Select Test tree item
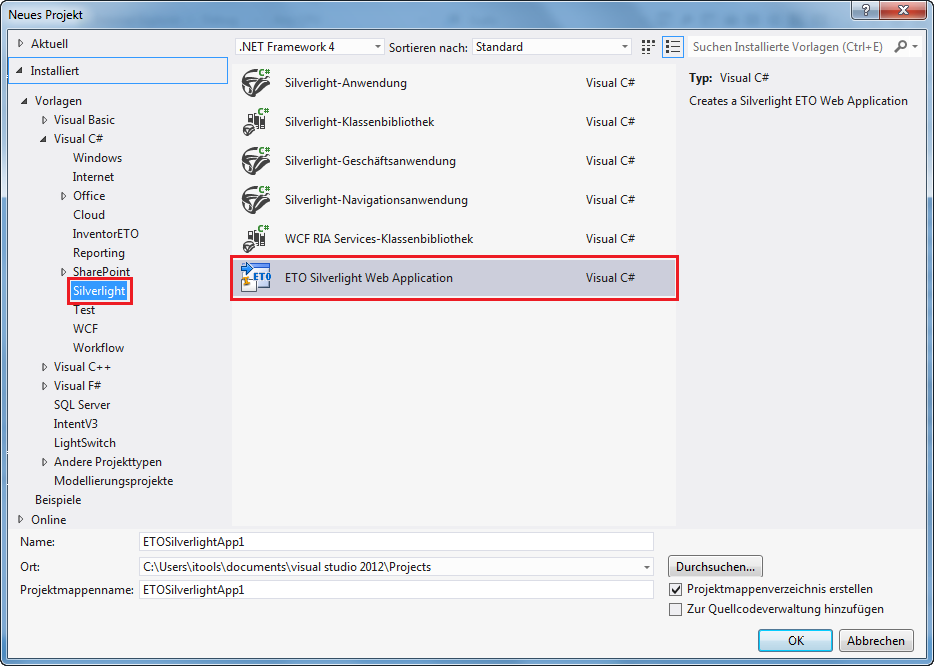 [84, 310]
